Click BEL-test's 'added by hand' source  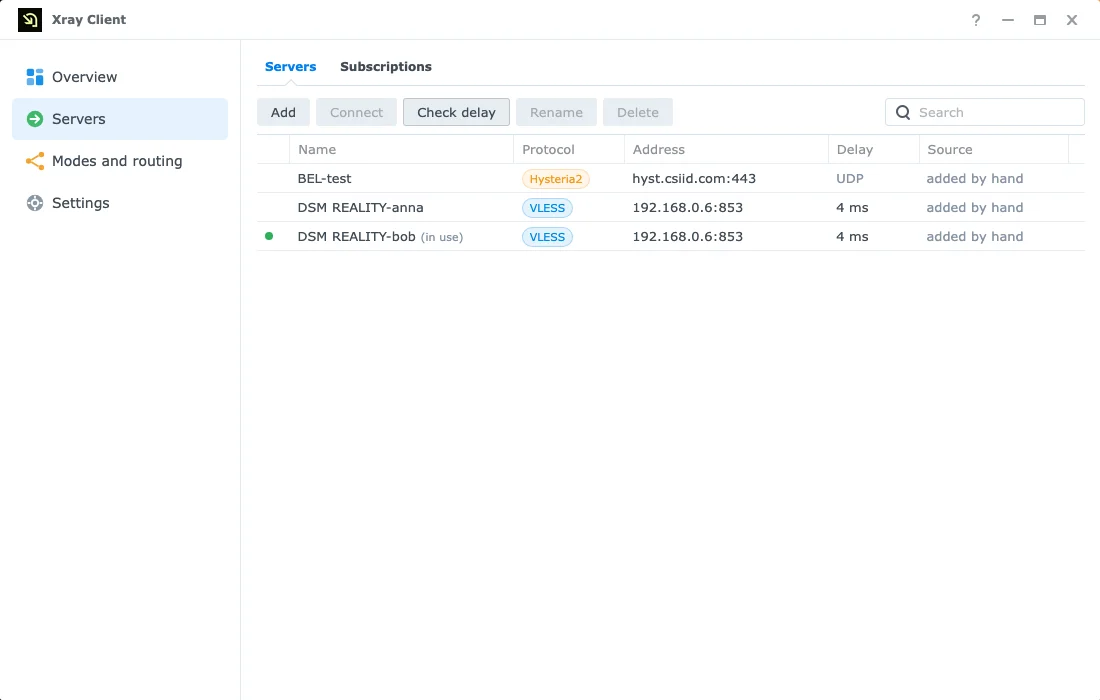coord(974,179)
